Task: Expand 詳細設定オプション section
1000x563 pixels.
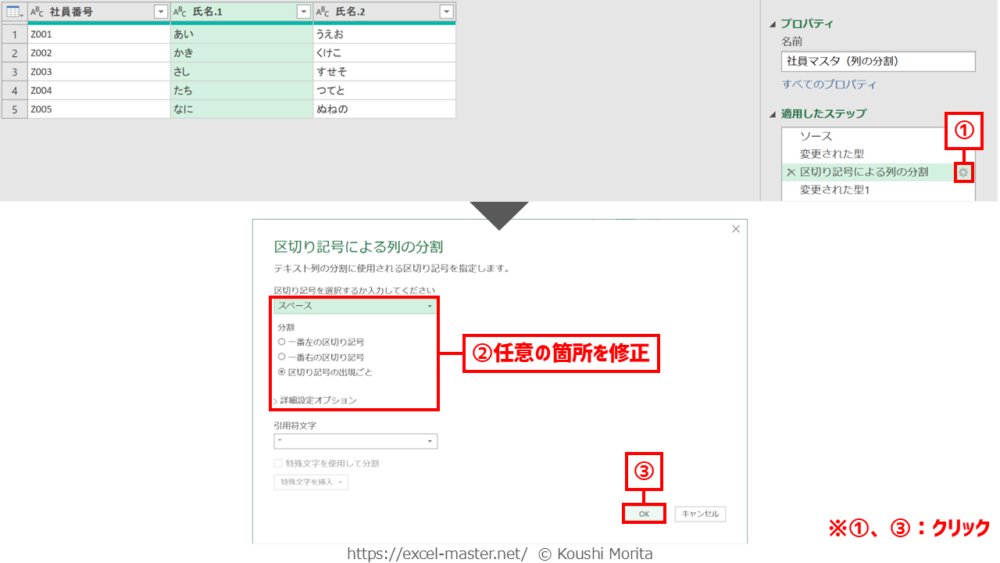Action: (317, 400)
